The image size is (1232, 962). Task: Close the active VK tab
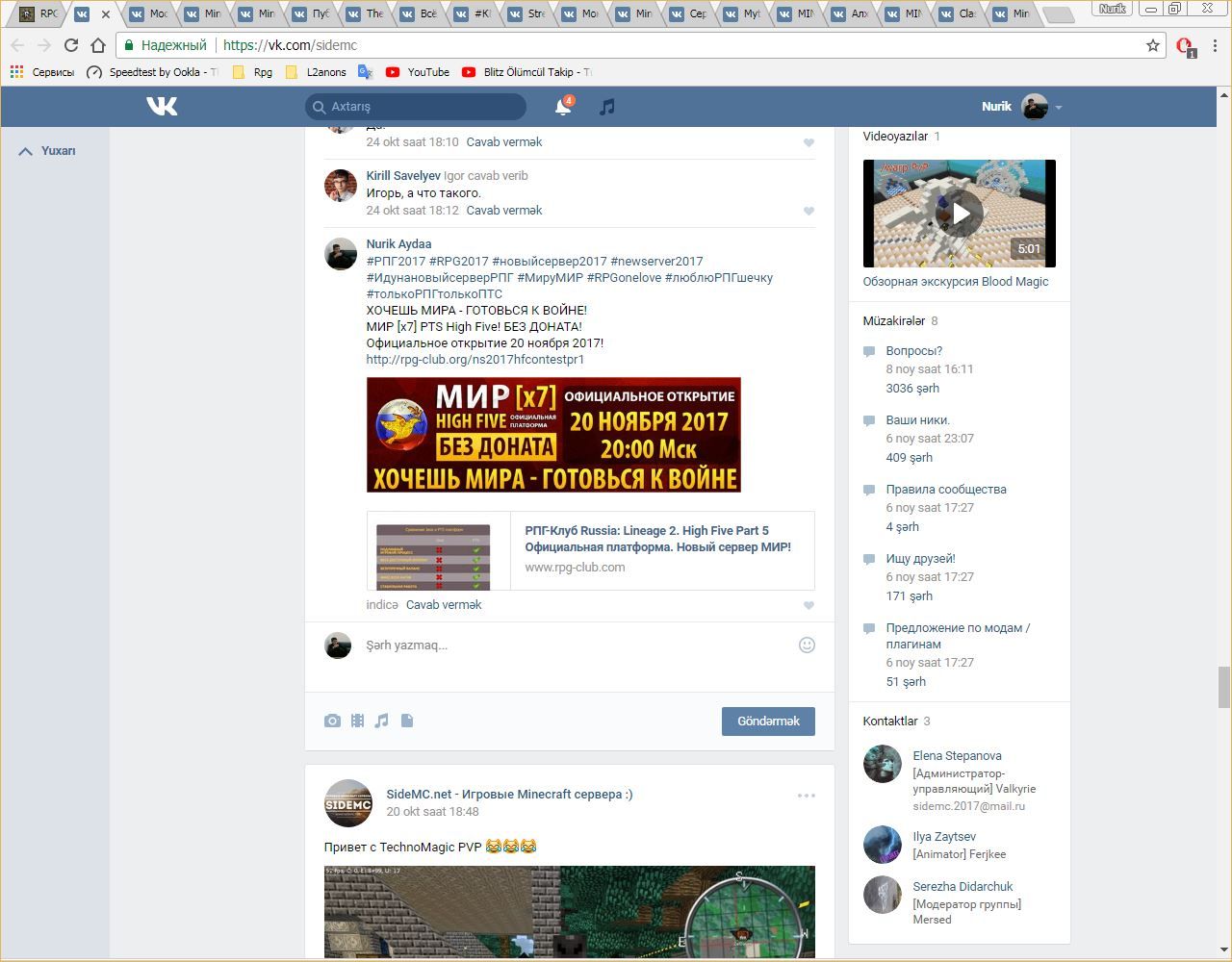(x=106, y=14)
